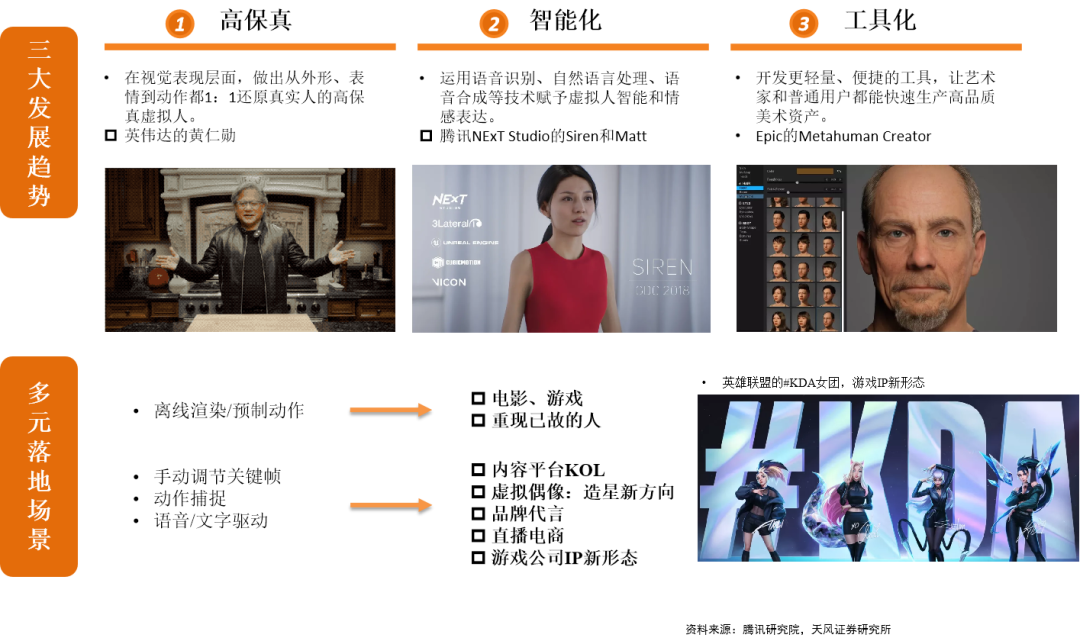
Task: Click the item 游戏公司IP新形态
Action: pos(565,558)
